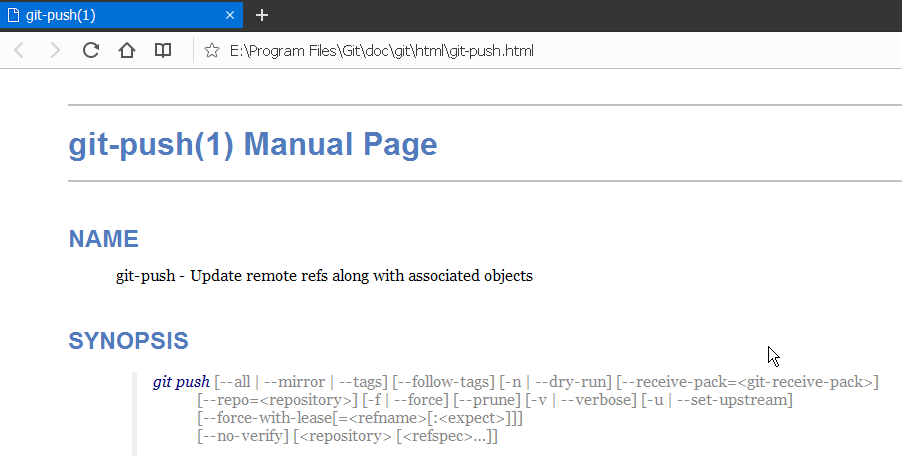Add page to favorites with star icon
902x476 pixels.
pos(212,51)
